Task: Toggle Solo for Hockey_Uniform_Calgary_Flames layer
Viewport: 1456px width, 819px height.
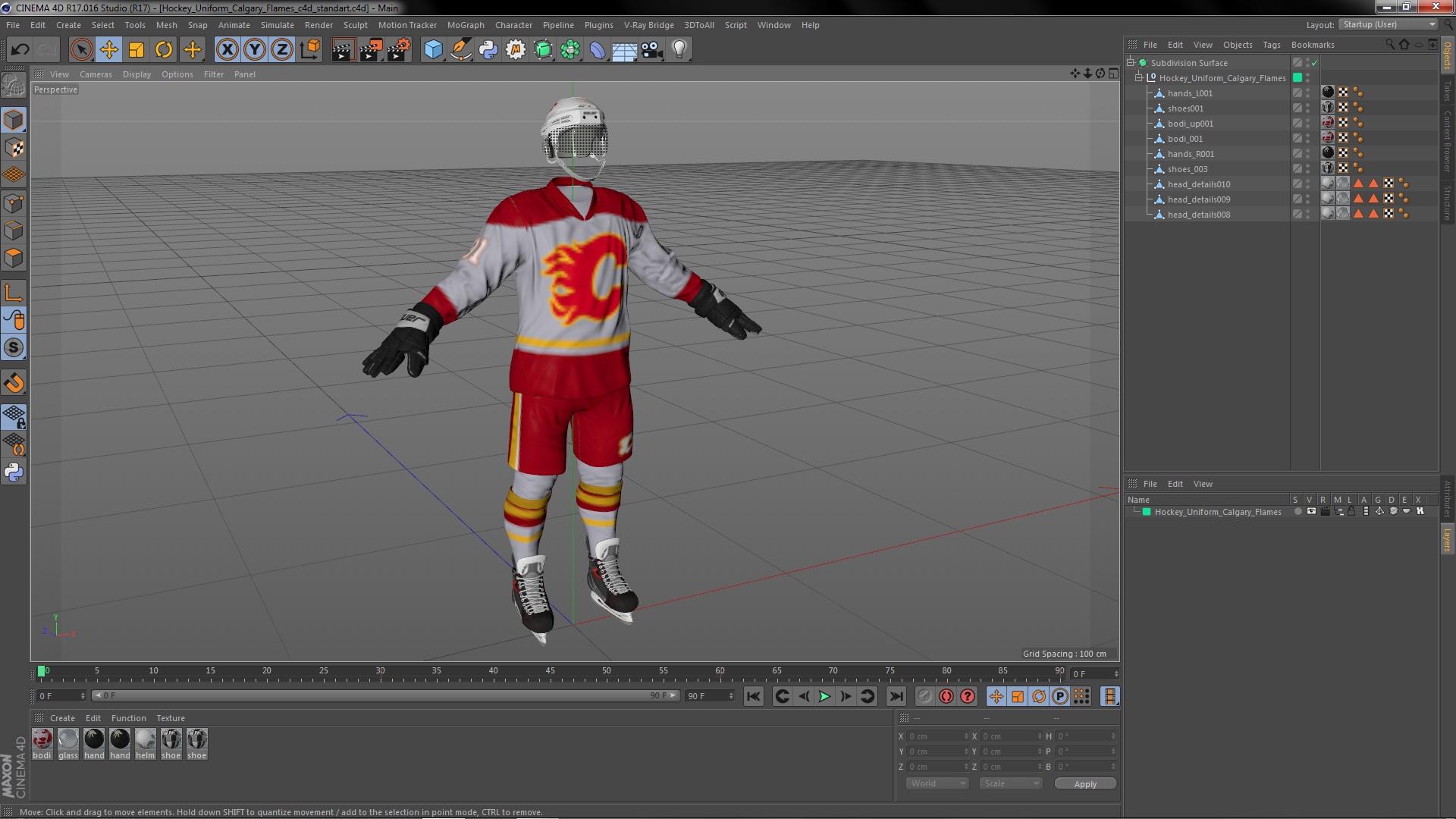Action: (x=1298, y=512)
